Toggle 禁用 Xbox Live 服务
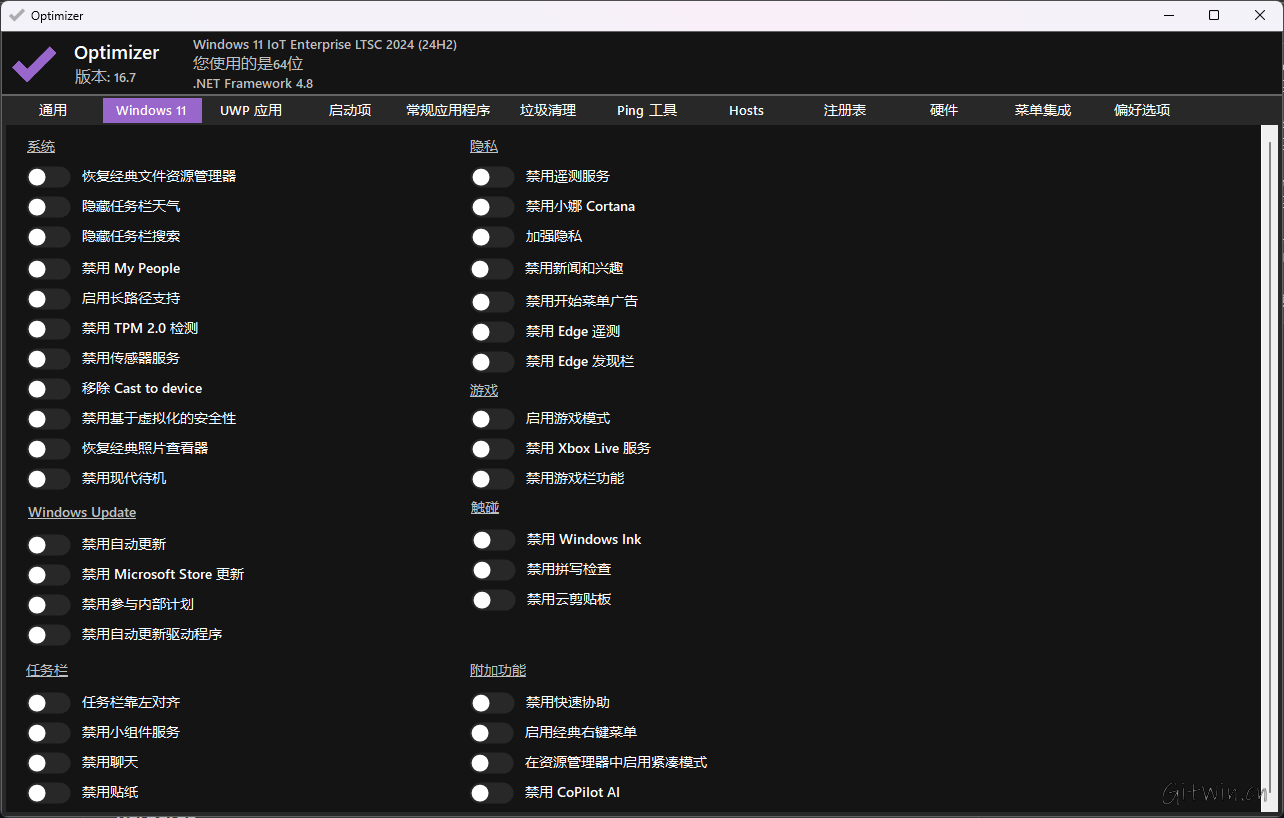1284x818 pixels. pos(492,448)
